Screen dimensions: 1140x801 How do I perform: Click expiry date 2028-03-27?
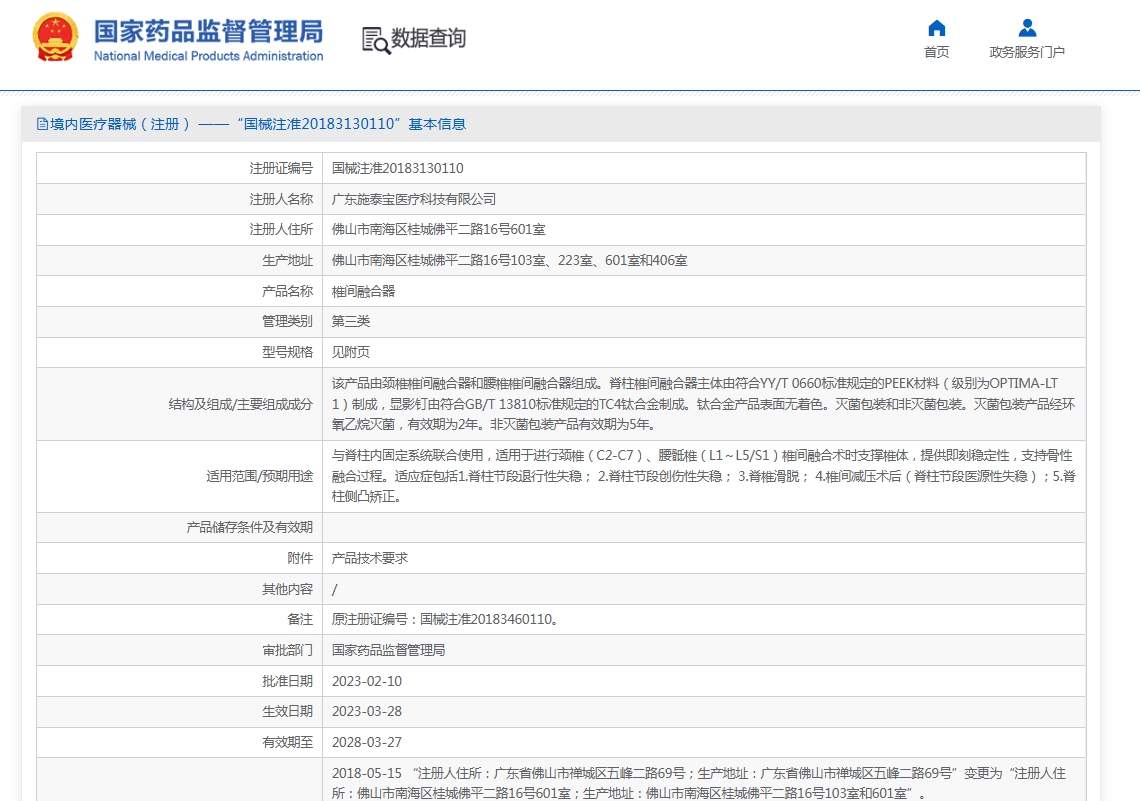point(366,743)
